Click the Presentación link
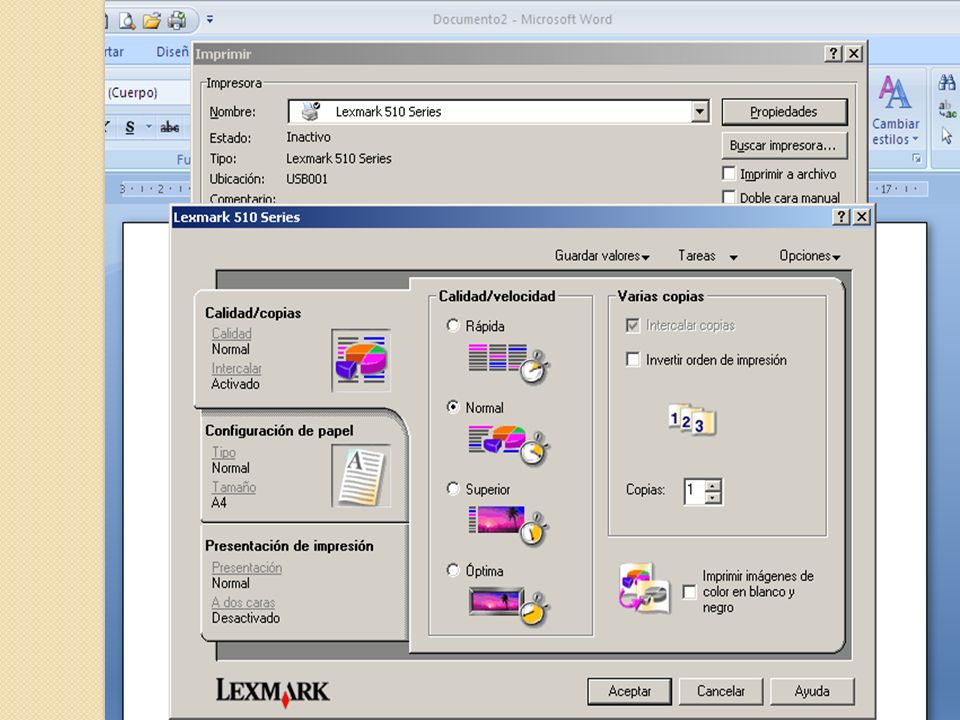The width and height of the screenshot is (960, 720). coord(247,568)
